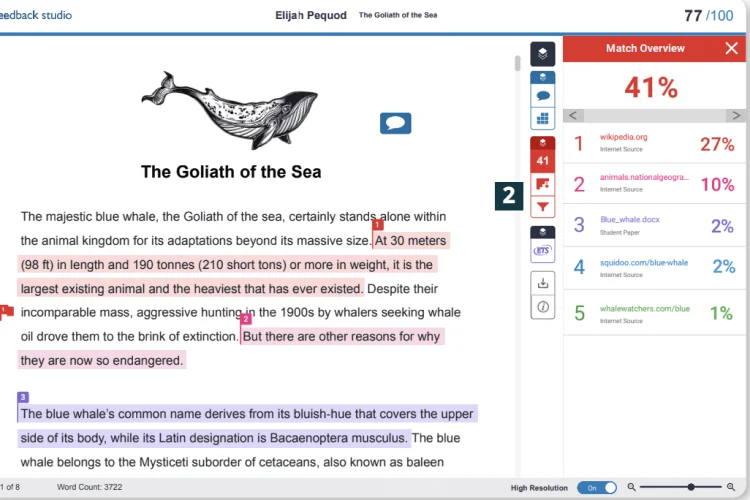The width and height of the screenshot is (750, 500).
Task: Select the animals.nationalgeogra... 10% match
Action: 654,184
